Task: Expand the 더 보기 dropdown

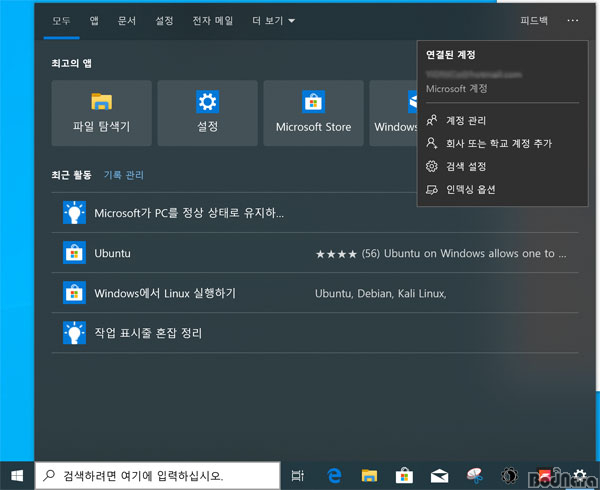Action: pos(273,21)
